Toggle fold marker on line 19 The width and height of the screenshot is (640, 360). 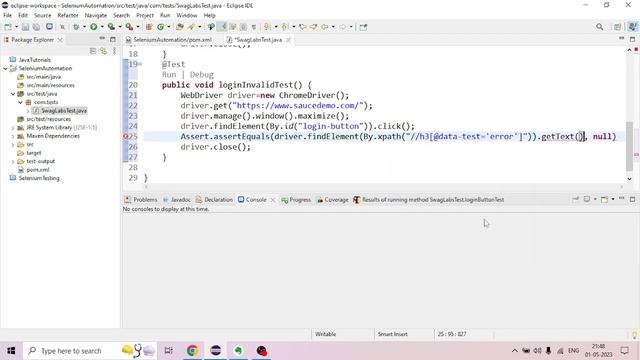pyautogui.click(x=140, y=64)
